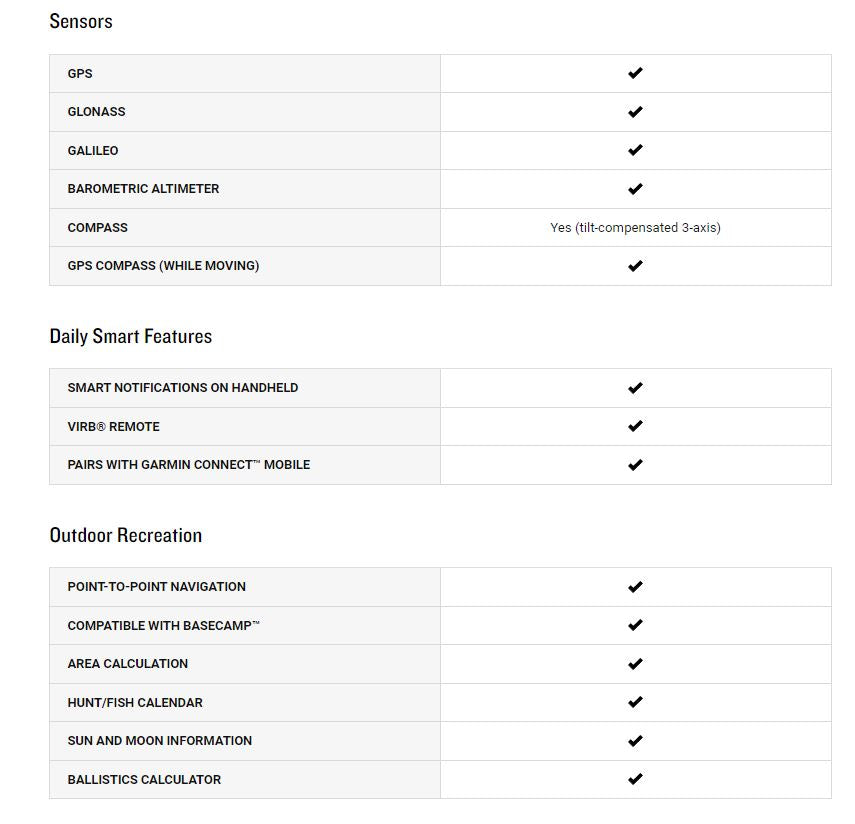Select the Area Calculation checkmark icon

[x=635, y=664]
